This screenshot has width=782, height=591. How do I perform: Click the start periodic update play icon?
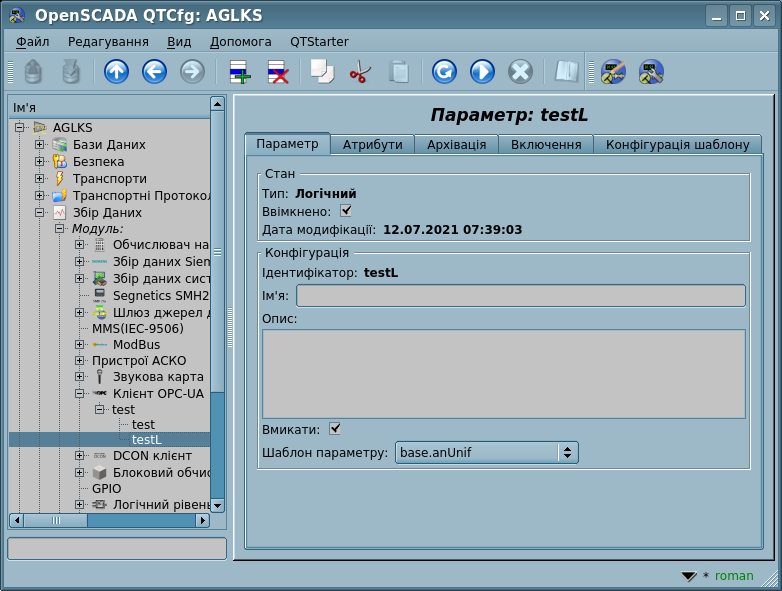coord(482,72)
